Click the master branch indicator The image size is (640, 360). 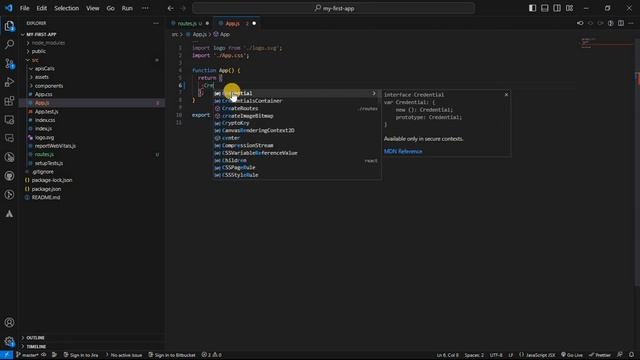tap(27, 355)
